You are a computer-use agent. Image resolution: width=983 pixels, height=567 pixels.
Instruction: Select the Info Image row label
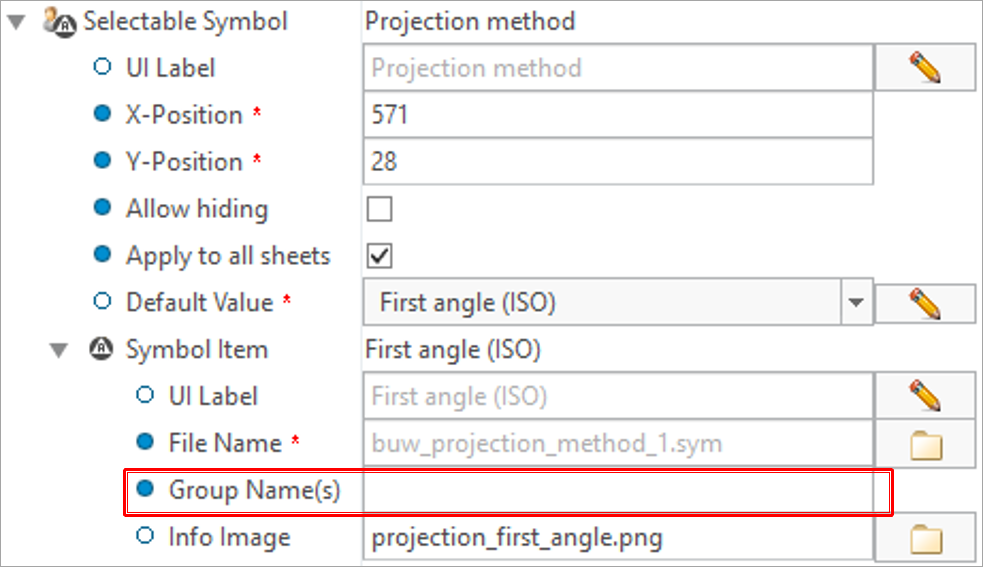click(229, 538)
